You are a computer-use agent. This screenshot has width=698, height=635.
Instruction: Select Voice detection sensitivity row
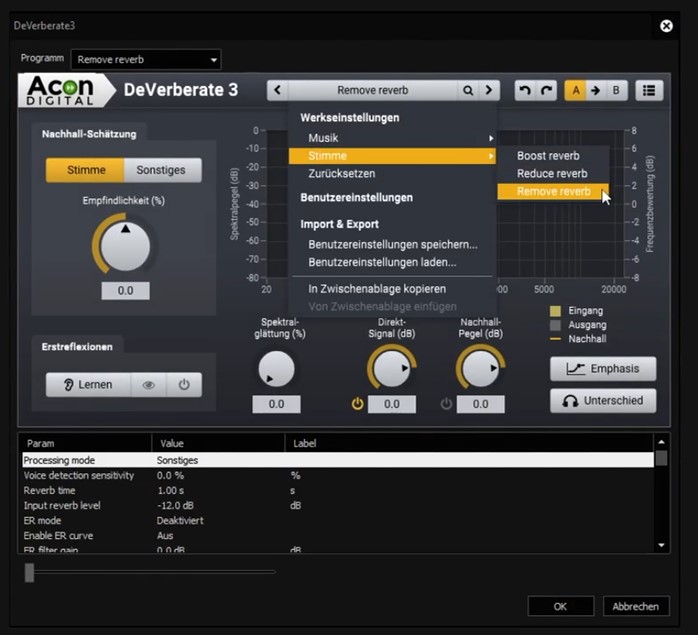(x=338, y=476)
